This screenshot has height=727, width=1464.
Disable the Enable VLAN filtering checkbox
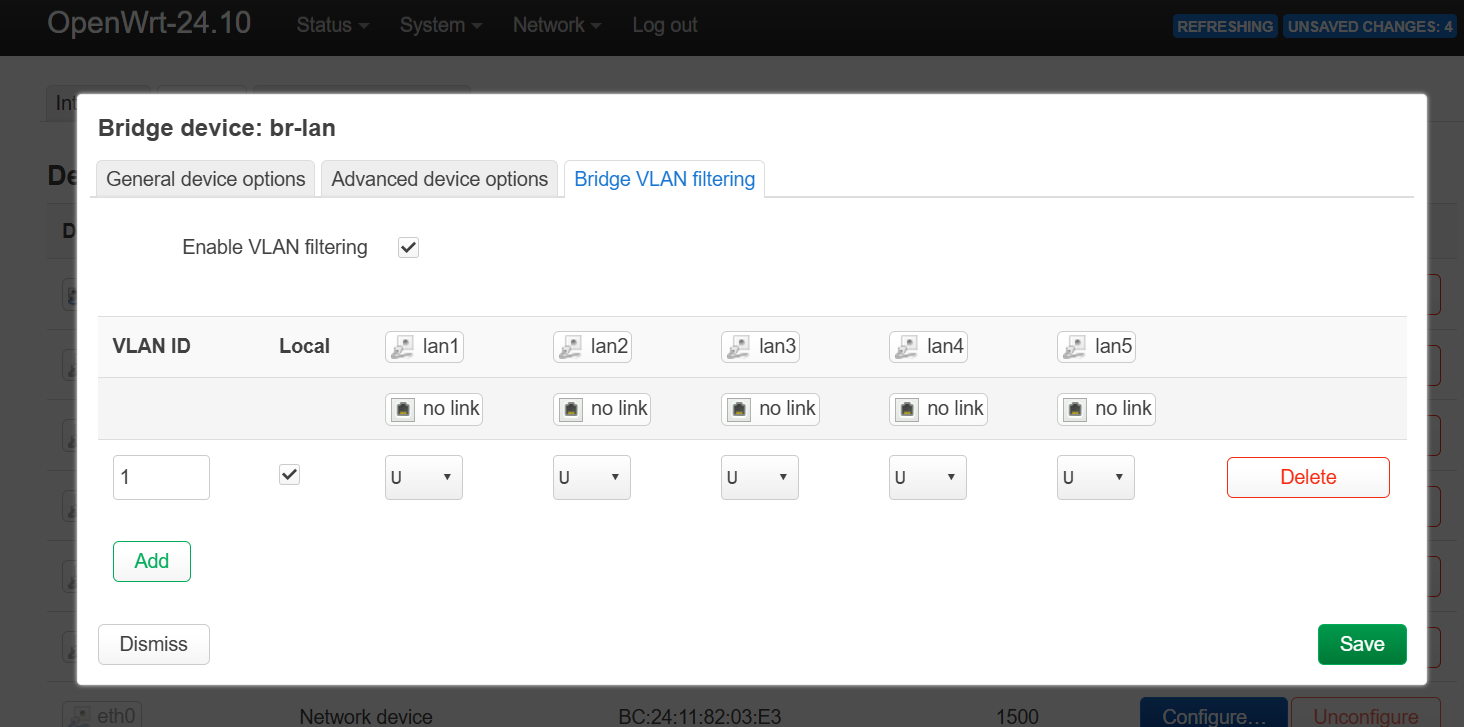[408, 248]
